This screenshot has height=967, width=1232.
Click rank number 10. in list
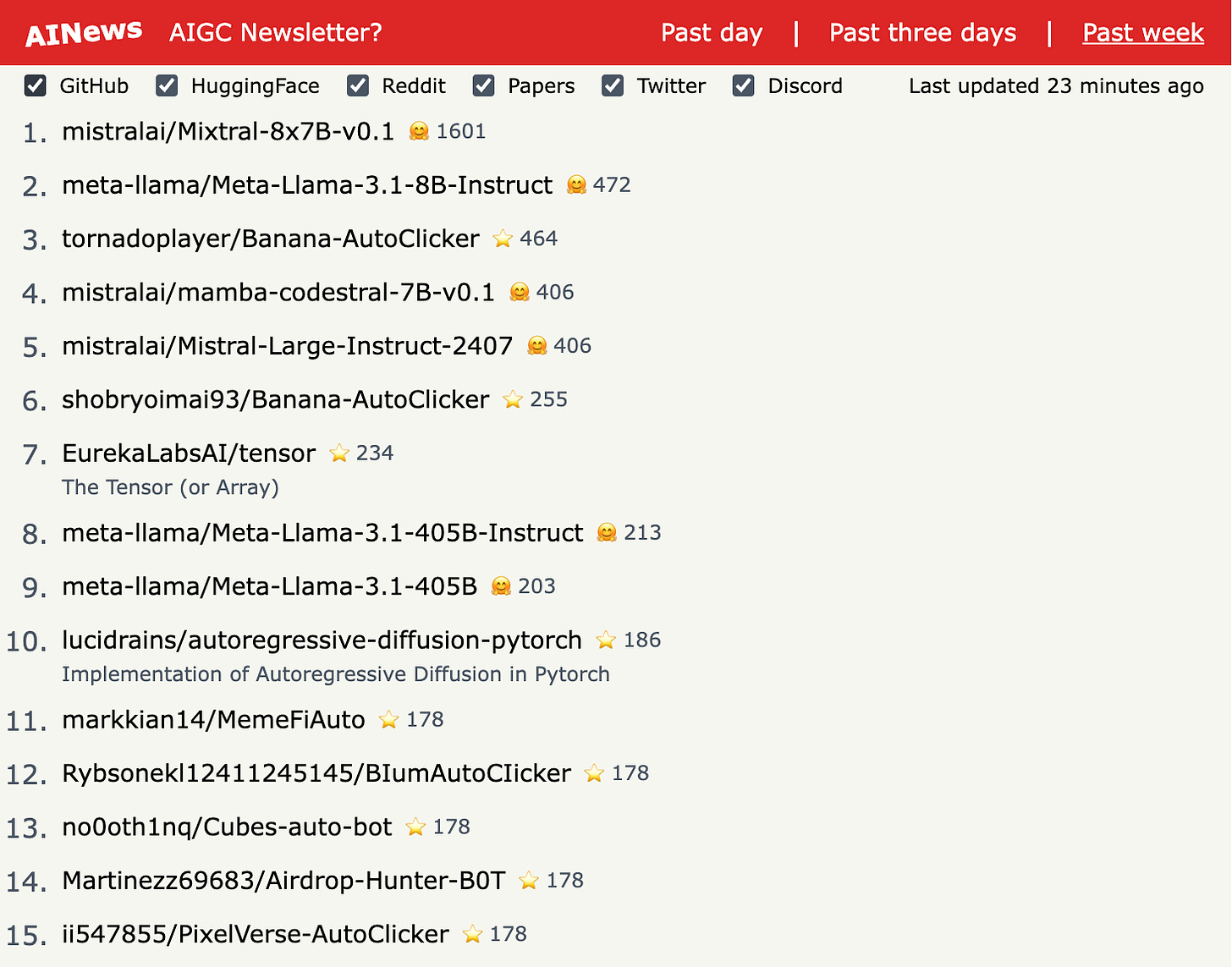click(x=26, y=640)
